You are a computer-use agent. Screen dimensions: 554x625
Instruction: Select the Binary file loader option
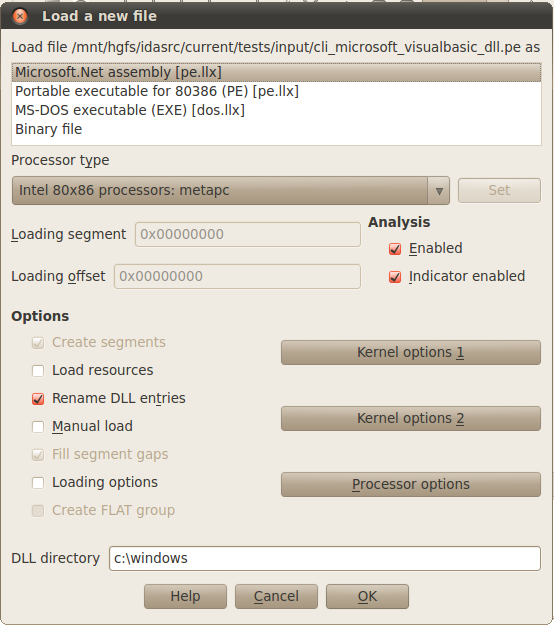[276, 129]
